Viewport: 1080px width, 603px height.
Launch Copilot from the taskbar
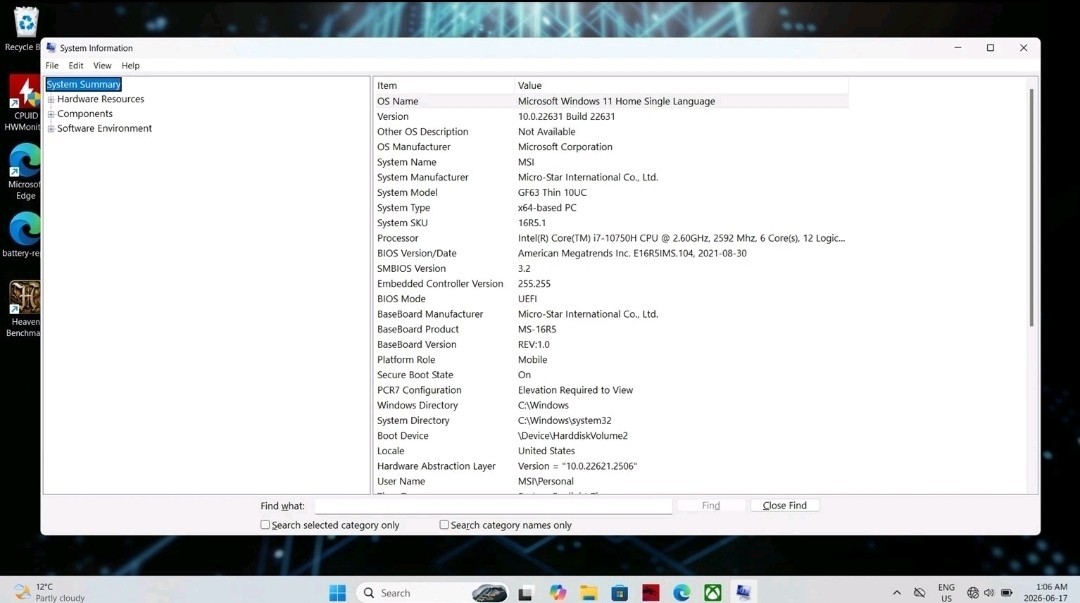pos(557,592)
